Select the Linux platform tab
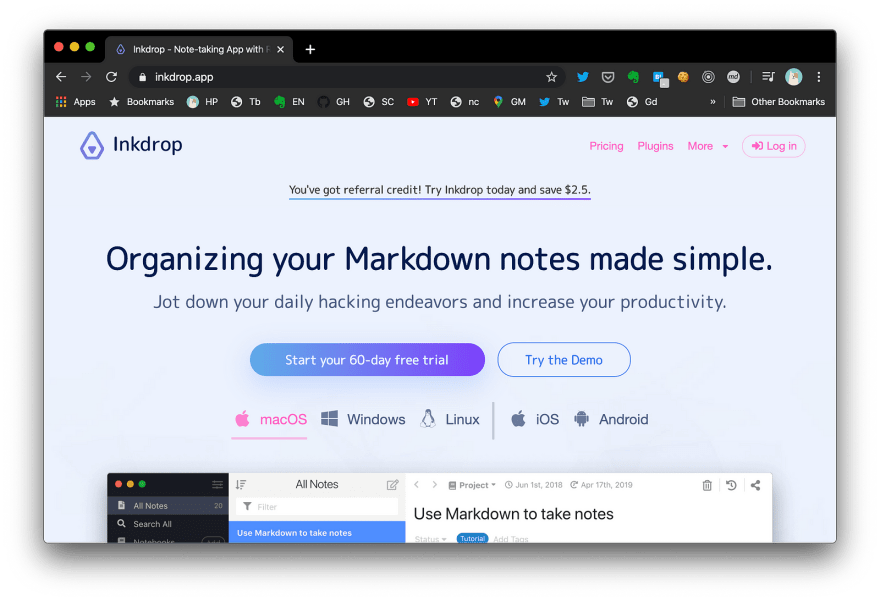The height and width of the screenshot is (601, 880). 450,419
